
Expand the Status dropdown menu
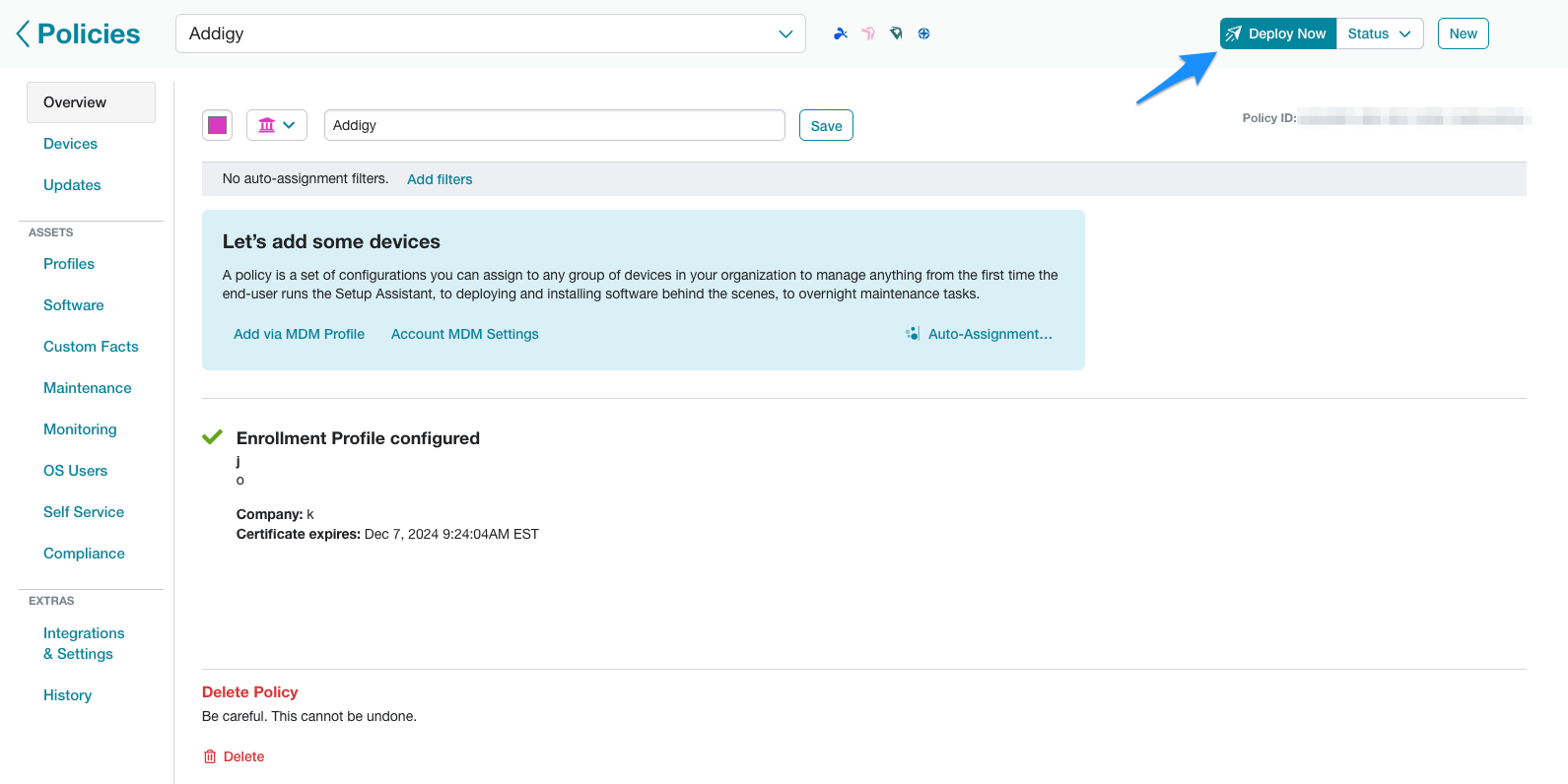pyautogui.click(x=1380, y=33)
